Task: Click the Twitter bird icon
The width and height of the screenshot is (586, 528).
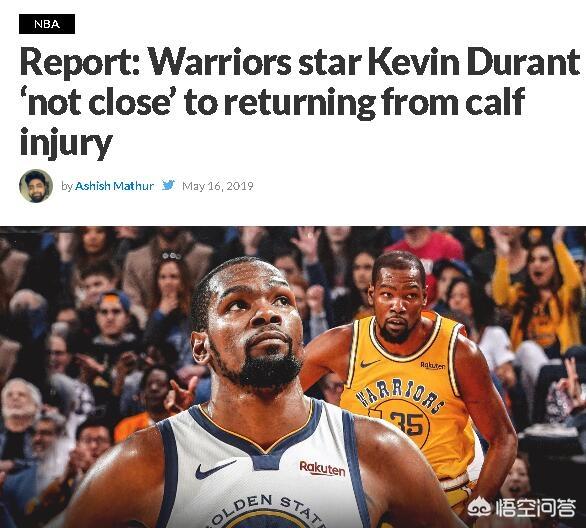Action: pos(168,185)
